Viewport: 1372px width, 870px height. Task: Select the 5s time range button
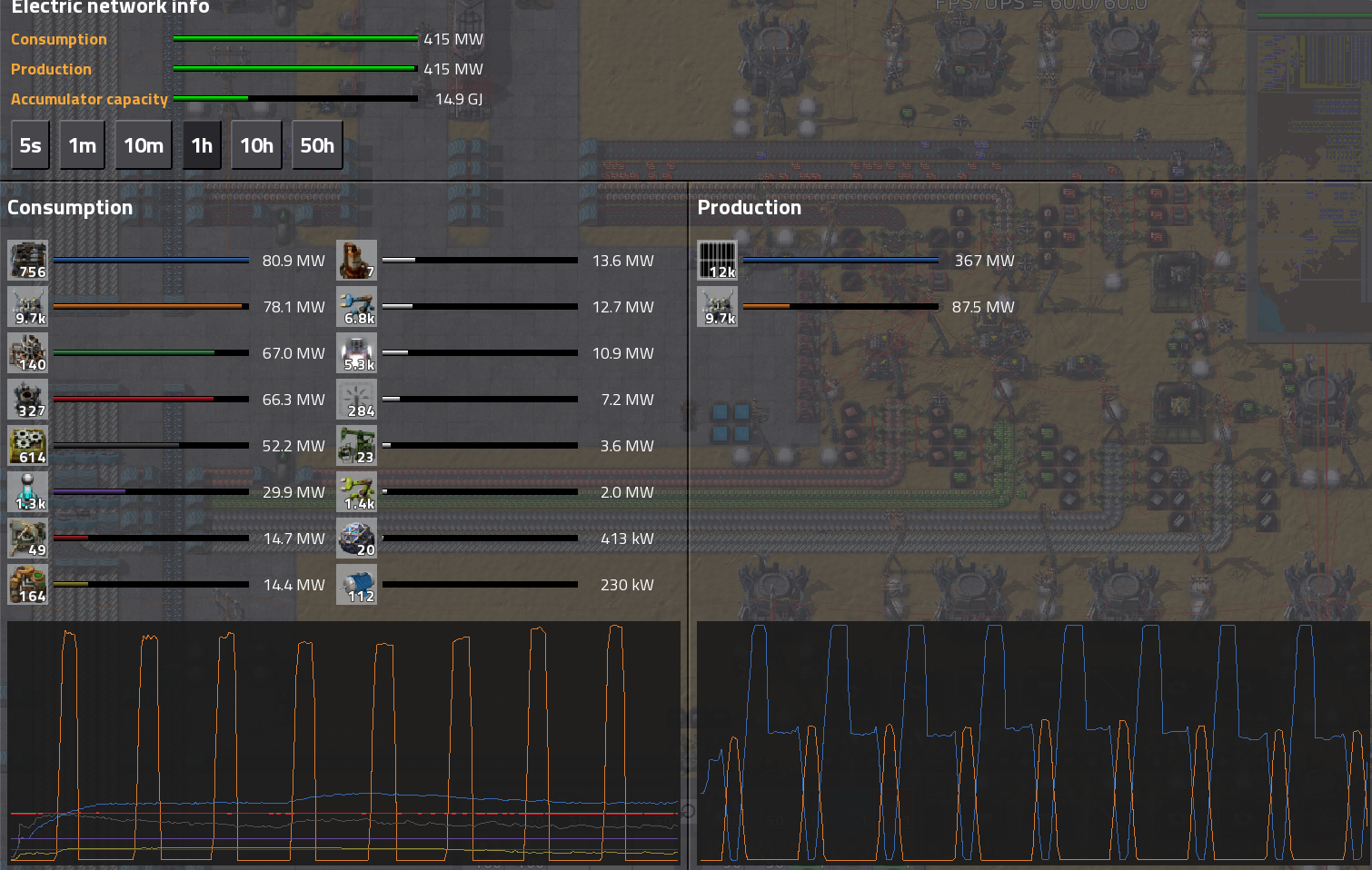coord(30,145)
